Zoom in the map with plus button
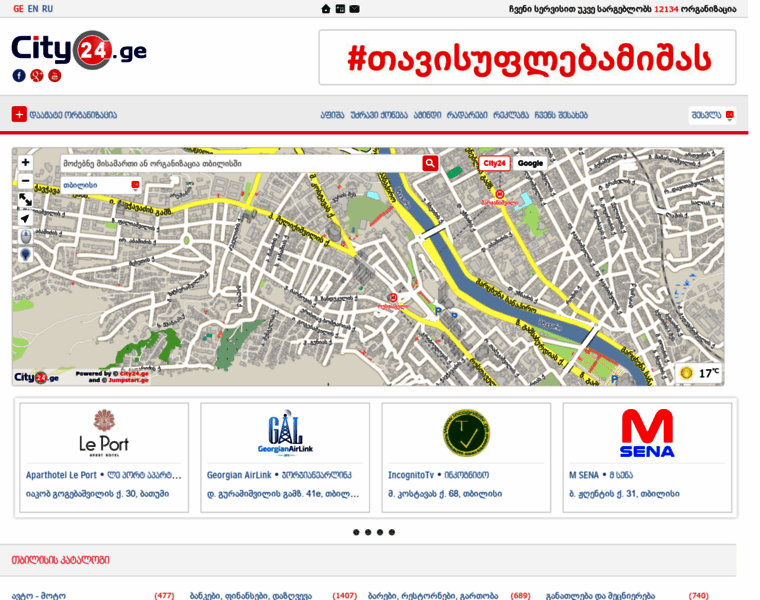The width and height of the screenshot is (760, 600). tap(26, 162)
